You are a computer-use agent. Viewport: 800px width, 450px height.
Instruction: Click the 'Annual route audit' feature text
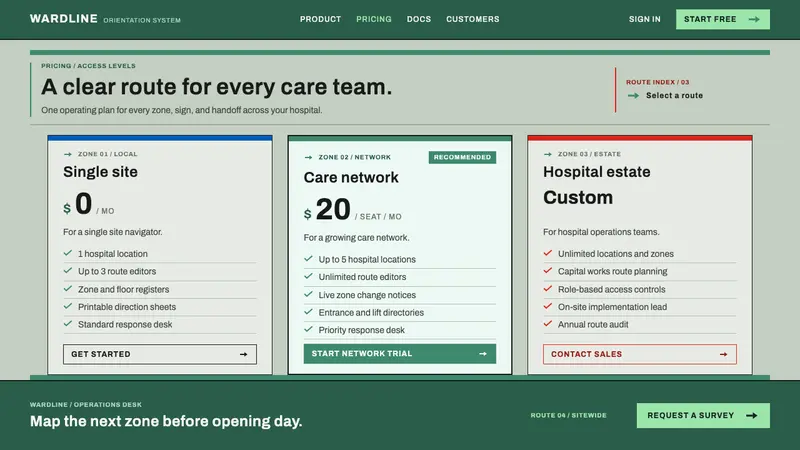[x=593, y=324]
